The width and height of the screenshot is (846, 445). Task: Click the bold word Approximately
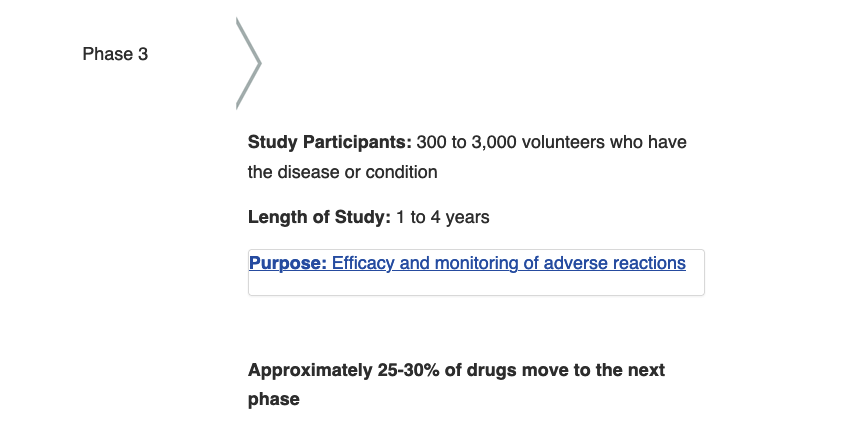pos(310,371)
